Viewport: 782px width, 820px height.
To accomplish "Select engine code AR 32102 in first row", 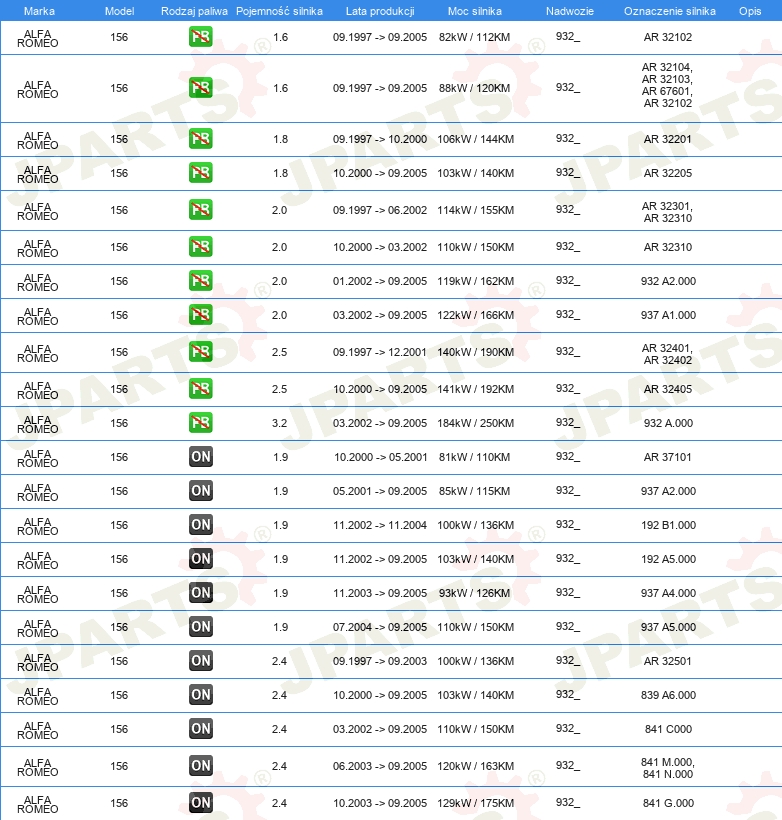I will [x=667, y=37].
